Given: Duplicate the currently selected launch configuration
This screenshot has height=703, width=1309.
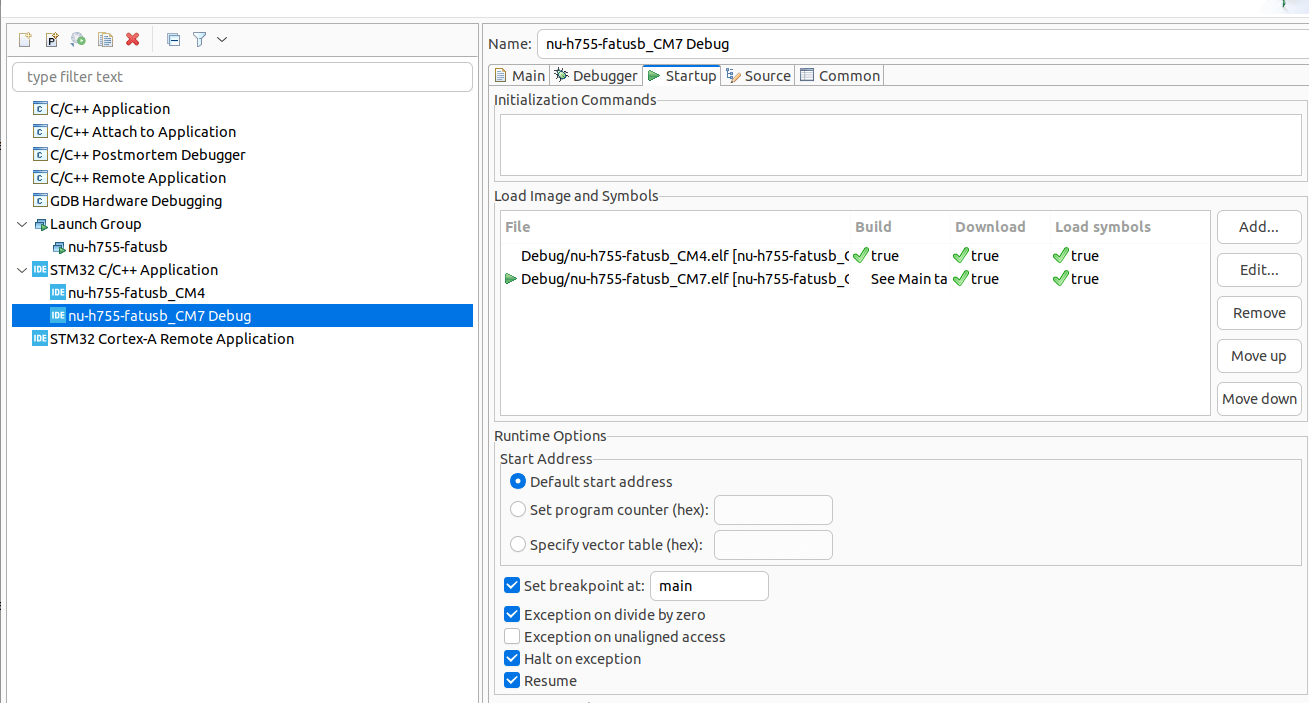Looking at the screenshot, I should [x=105, y=39].
